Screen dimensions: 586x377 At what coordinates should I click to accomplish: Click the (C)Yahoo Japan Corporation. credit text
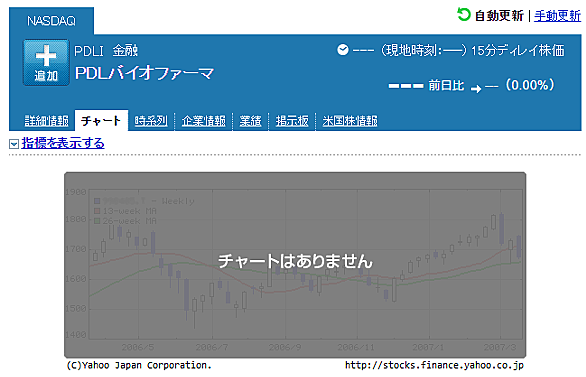click(139, 365)
